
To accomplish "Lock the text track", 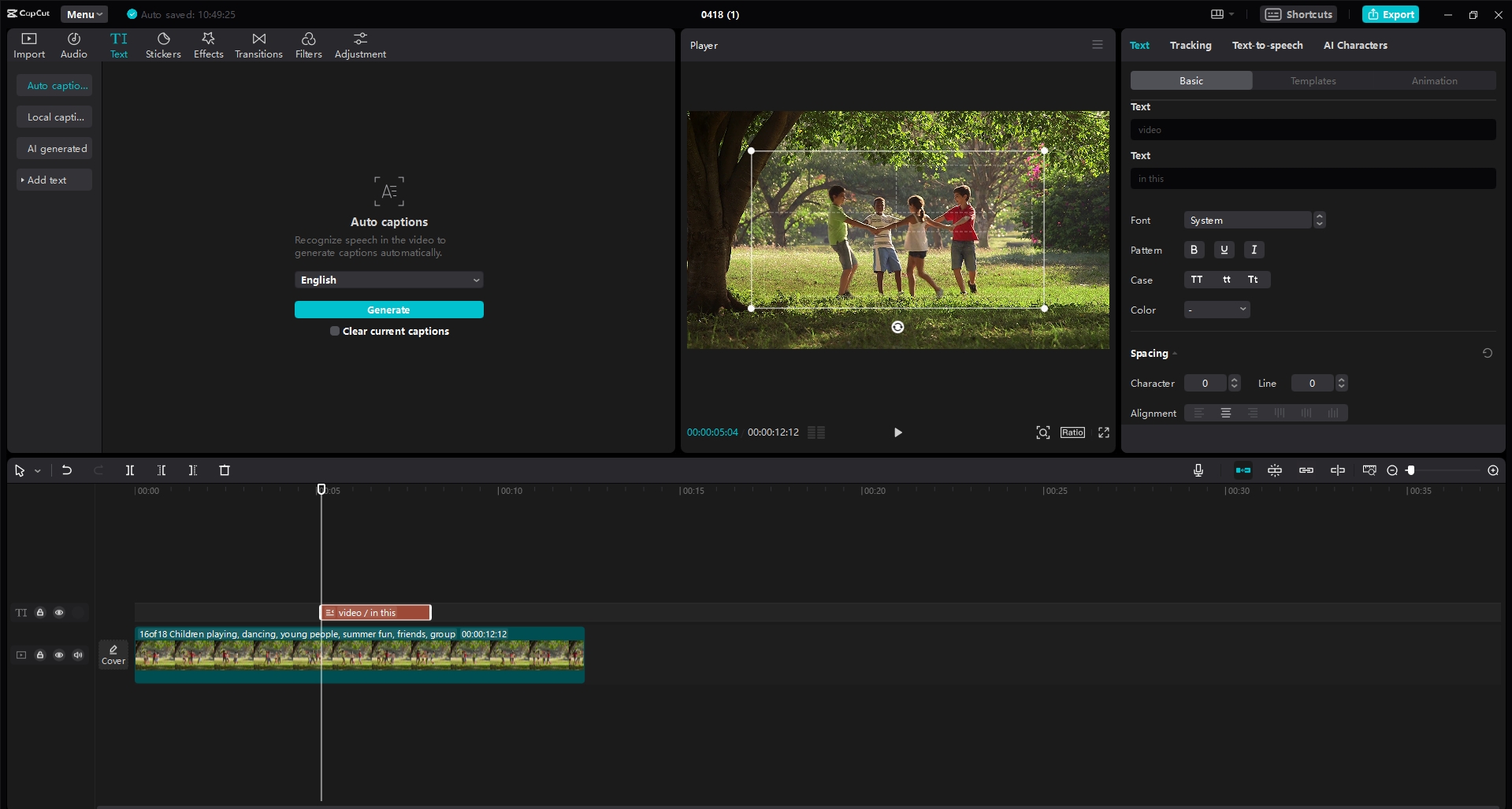I will [x=40, y=612].
